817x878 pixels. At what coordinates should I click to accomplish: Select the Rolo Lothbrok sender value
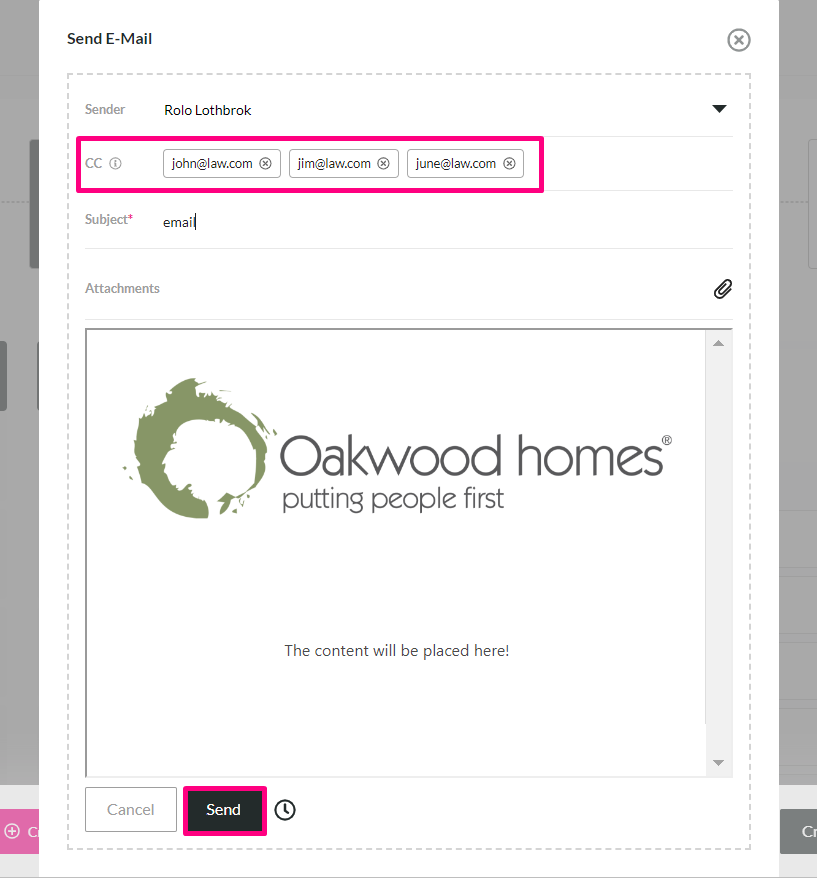pos(208,110)
